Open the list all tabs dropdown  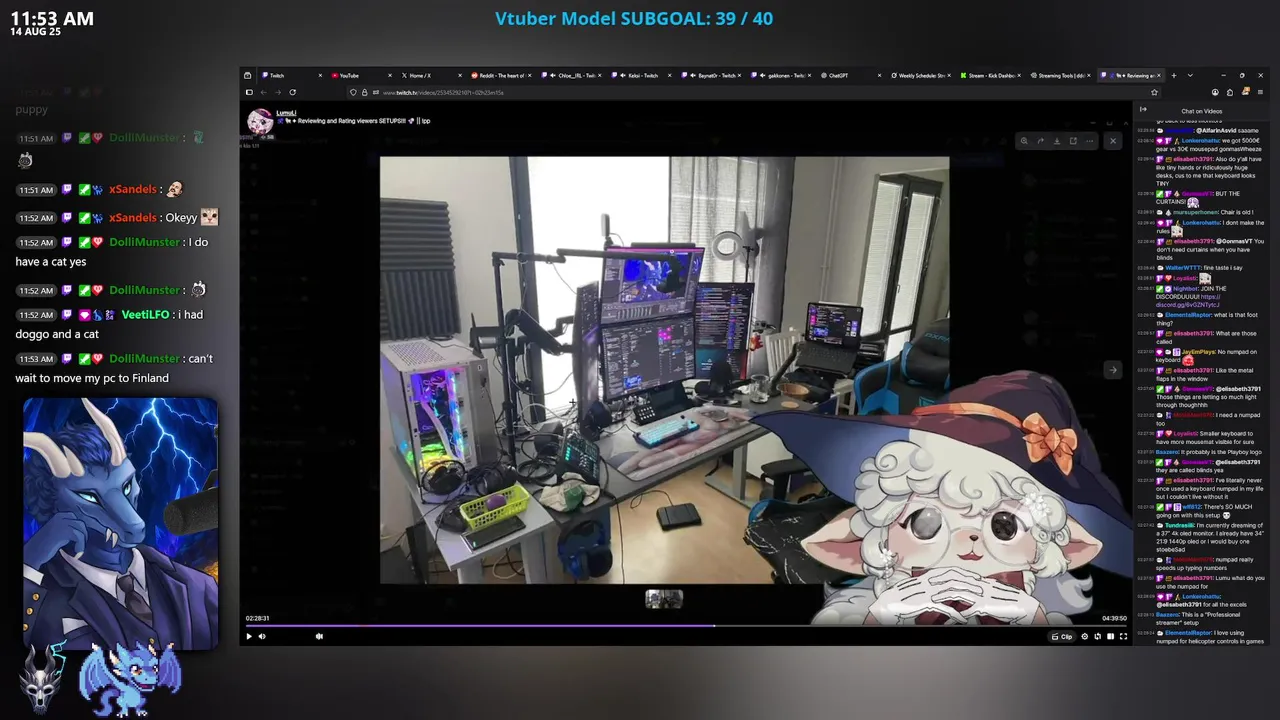pyautogui.click(x=1189, y=75)
